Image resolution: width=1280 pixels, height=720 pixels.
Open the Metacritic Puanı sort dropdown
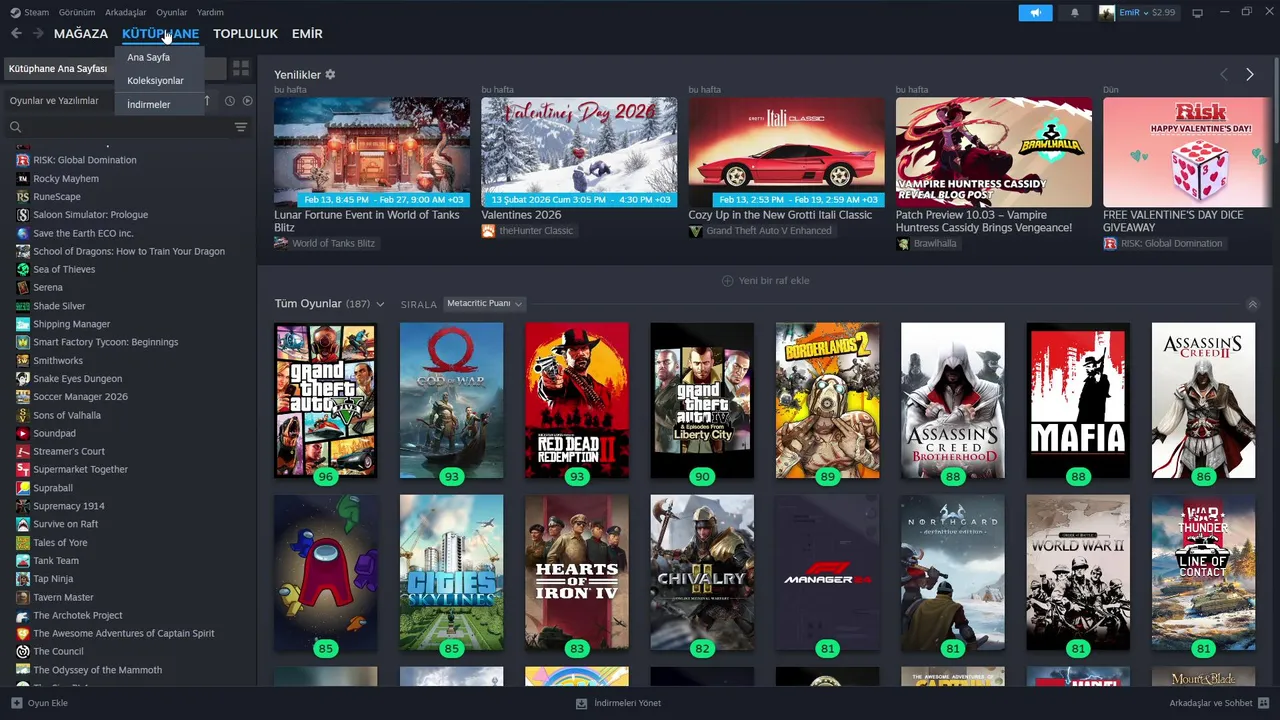[485, 304]
